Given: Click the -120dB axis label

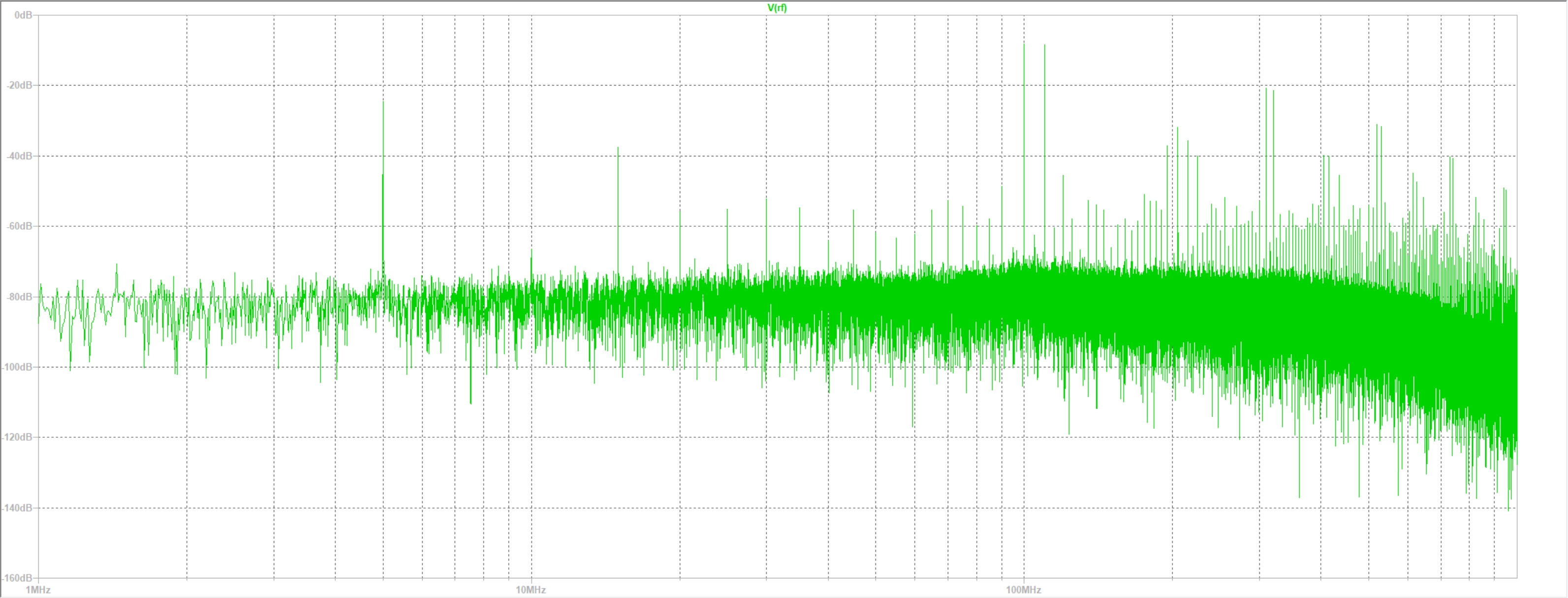Looking at the screenshot, I should (18, 437).
